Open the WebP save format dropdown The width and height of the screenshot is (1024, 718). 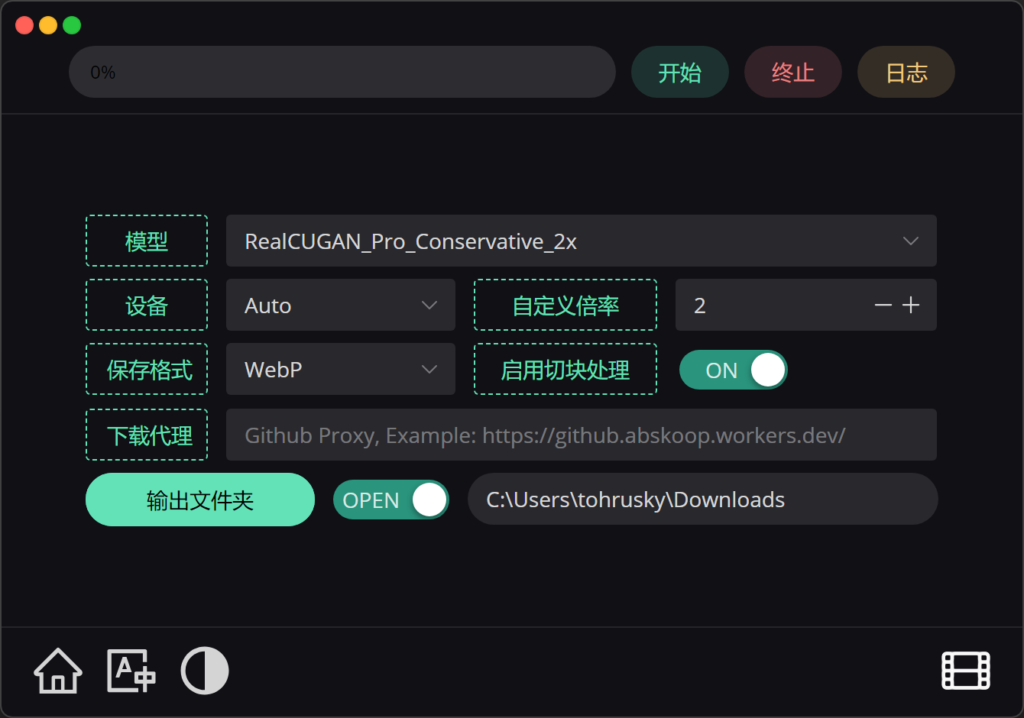pos(340,370)
